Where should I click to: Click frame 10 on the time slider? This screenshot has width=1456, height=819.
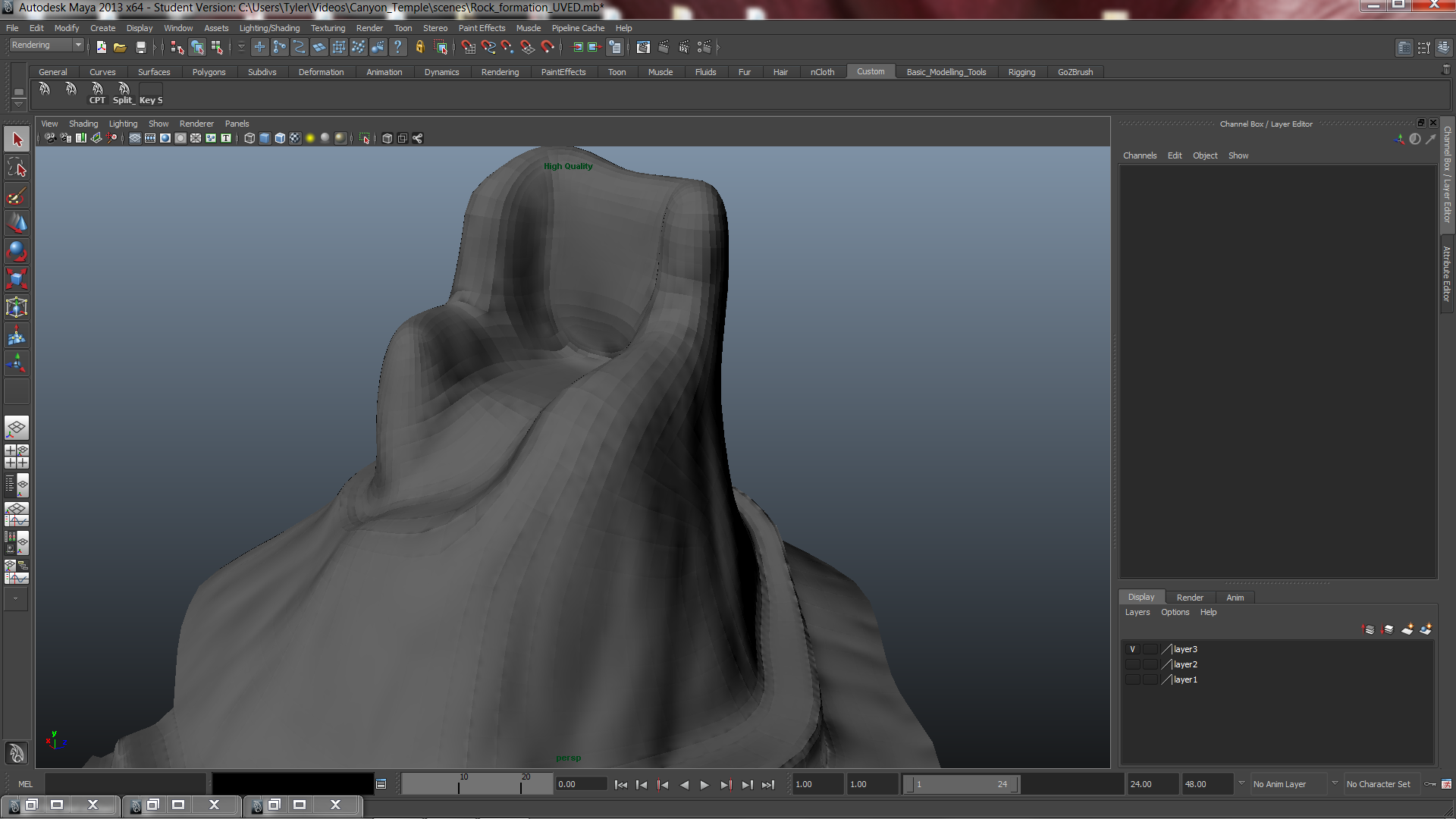click(x=459, y=784)
